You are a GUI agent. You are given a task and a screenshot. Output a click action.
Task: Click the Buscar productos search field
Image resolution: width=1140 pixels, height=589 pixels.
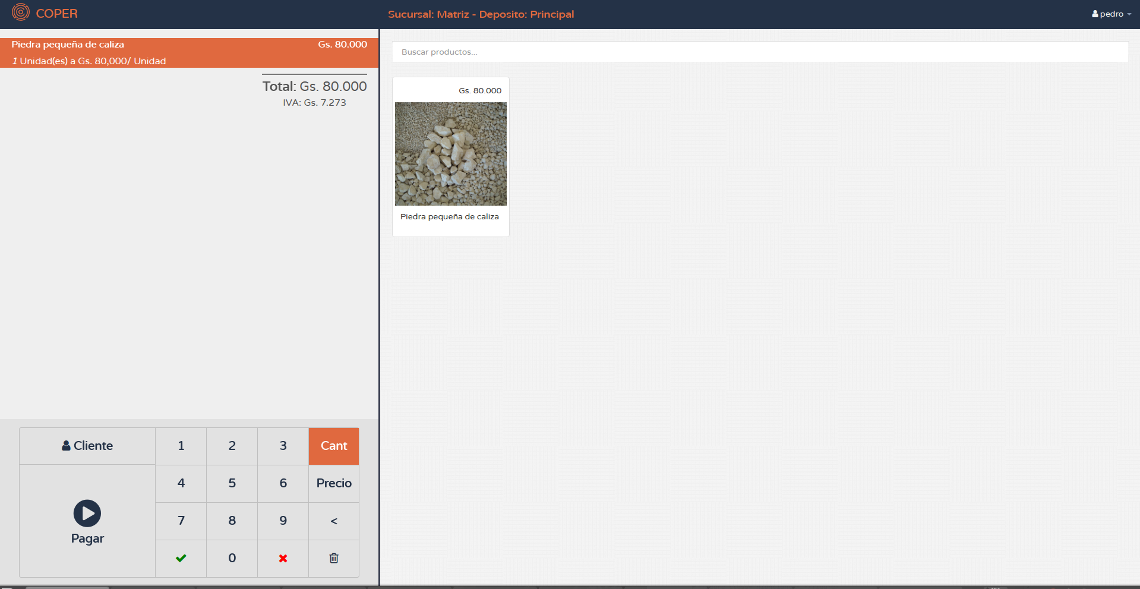[760, 52]
